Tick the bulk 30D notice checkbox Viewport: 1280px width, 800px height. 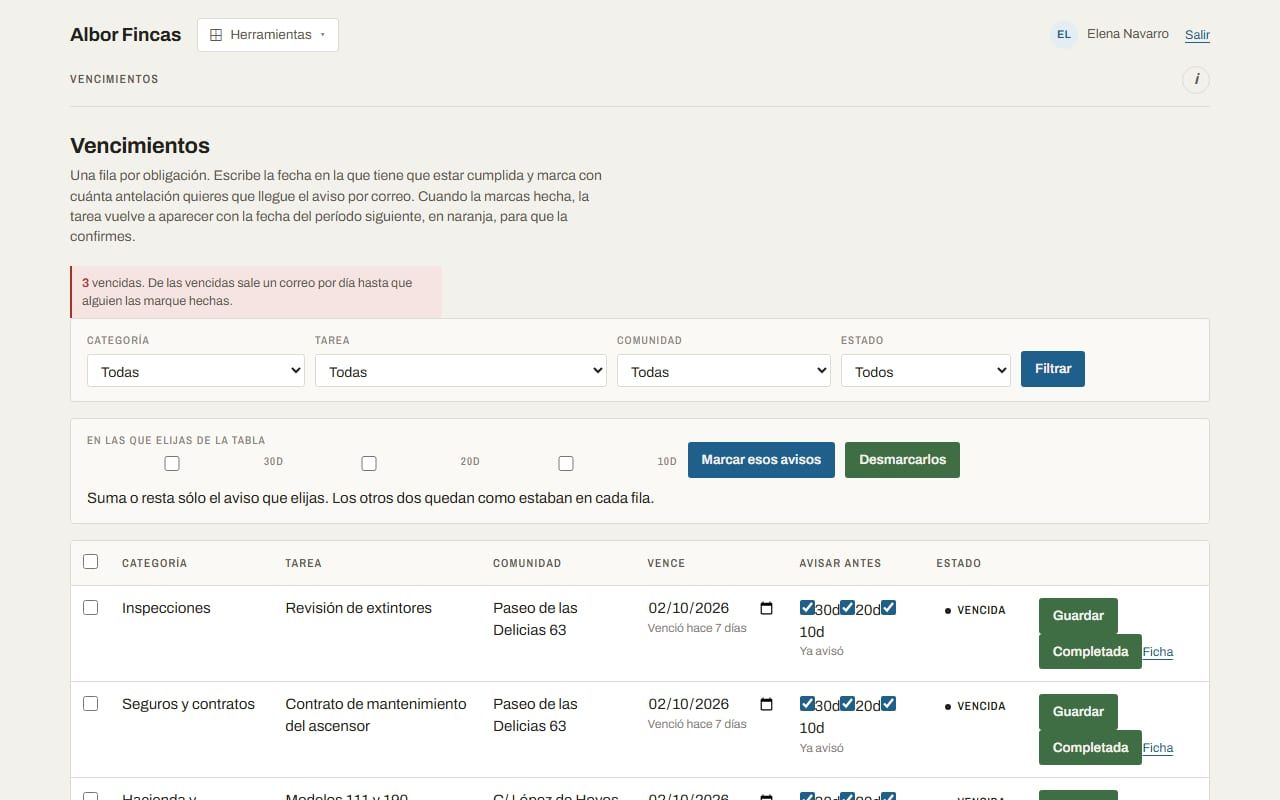click(x=172, y=463)
